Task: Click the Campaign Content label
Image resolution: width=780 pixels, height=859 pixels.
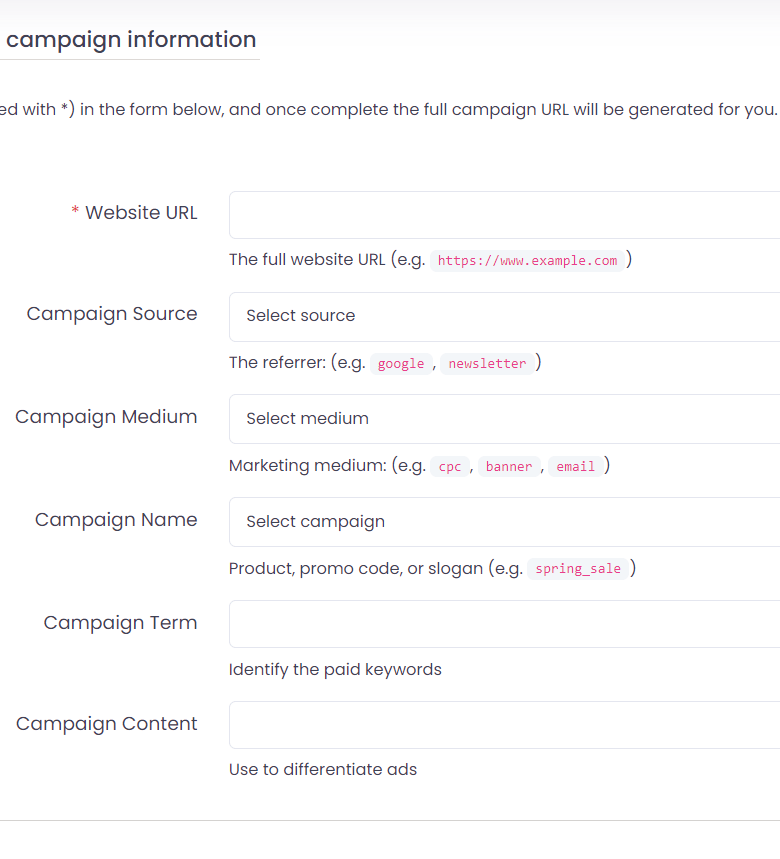Action: [107, 724]
